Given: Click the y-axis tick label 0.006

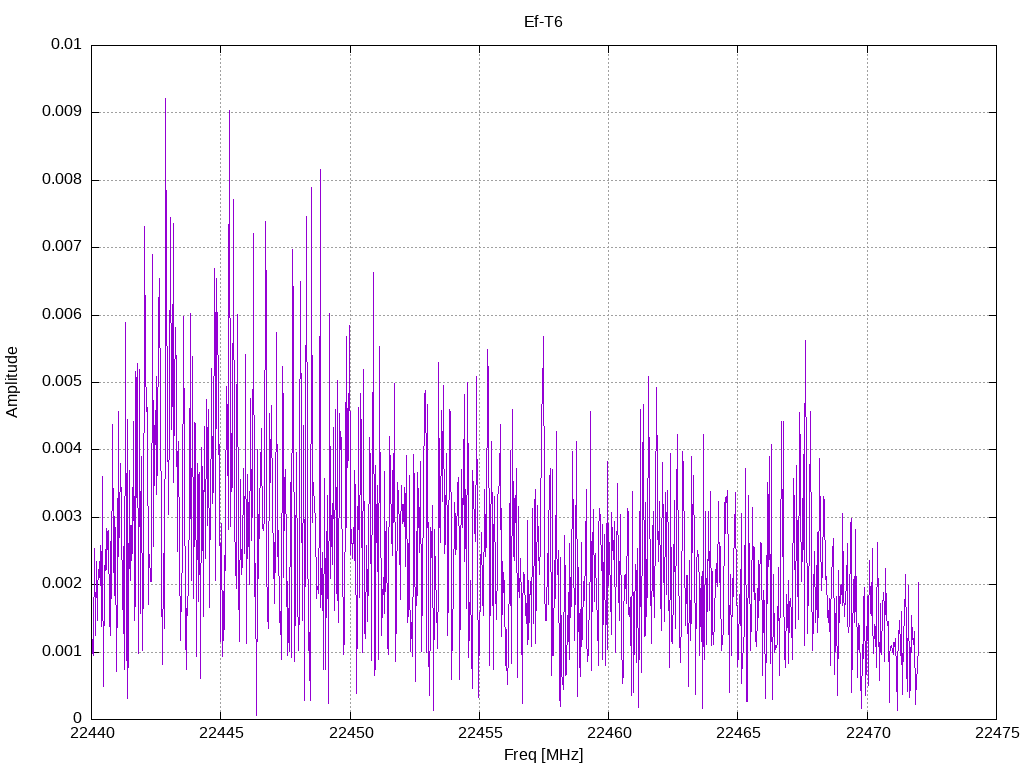Looking at the screenshot, I should click(x=62, y=315).
